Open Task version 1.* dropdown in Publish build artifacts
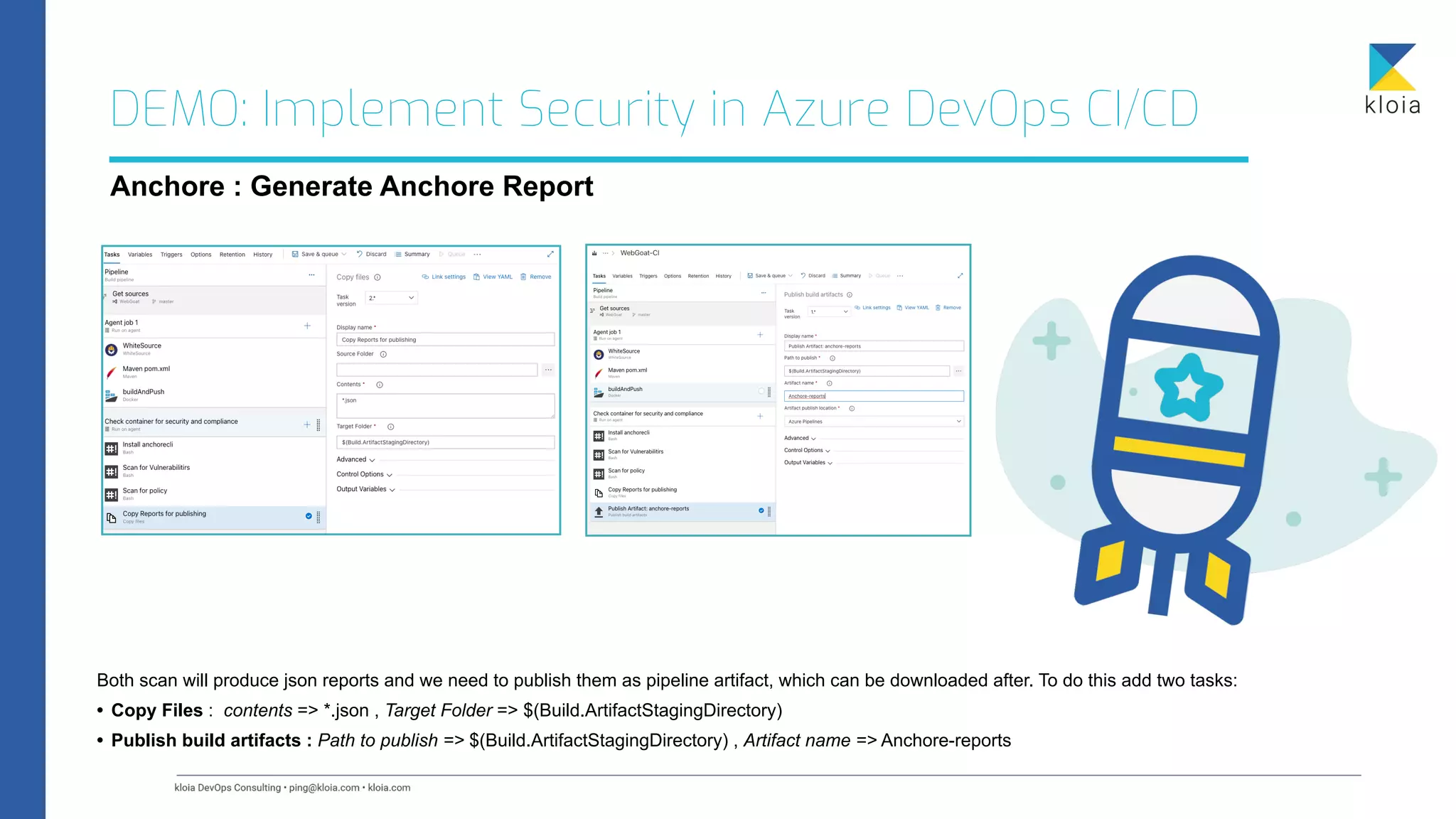This screenshot has height=819, width=1456. (x=829, y=311)
